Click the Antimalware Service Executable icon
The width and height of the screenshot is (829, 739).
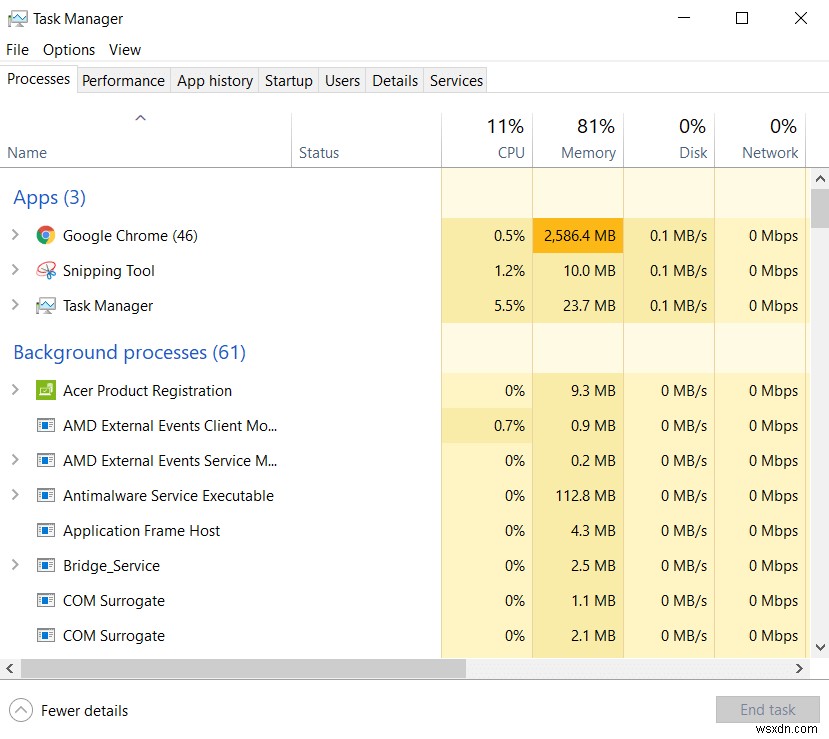[46, 495]
